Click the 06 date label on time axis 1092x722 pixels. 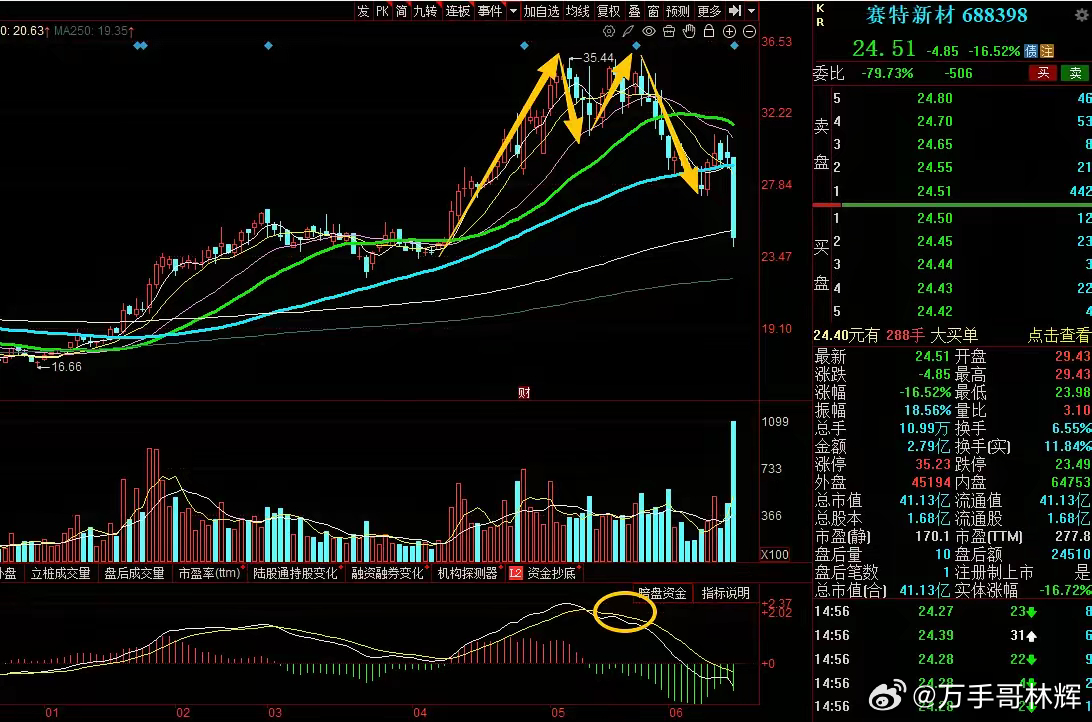point(675,713)
